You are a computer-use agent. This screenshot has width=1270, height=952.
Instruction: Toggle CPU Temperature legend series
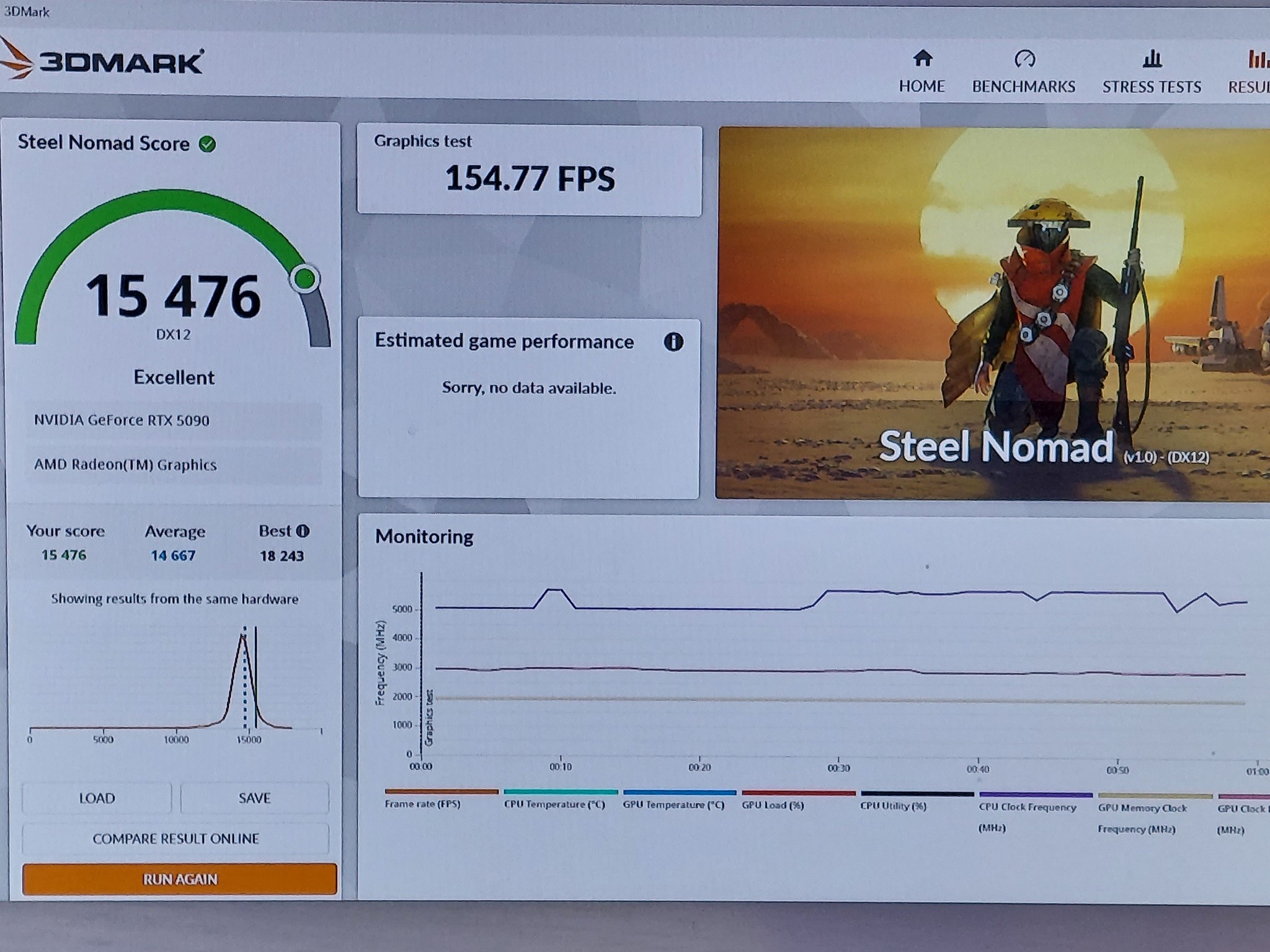(x=554, y=804)
